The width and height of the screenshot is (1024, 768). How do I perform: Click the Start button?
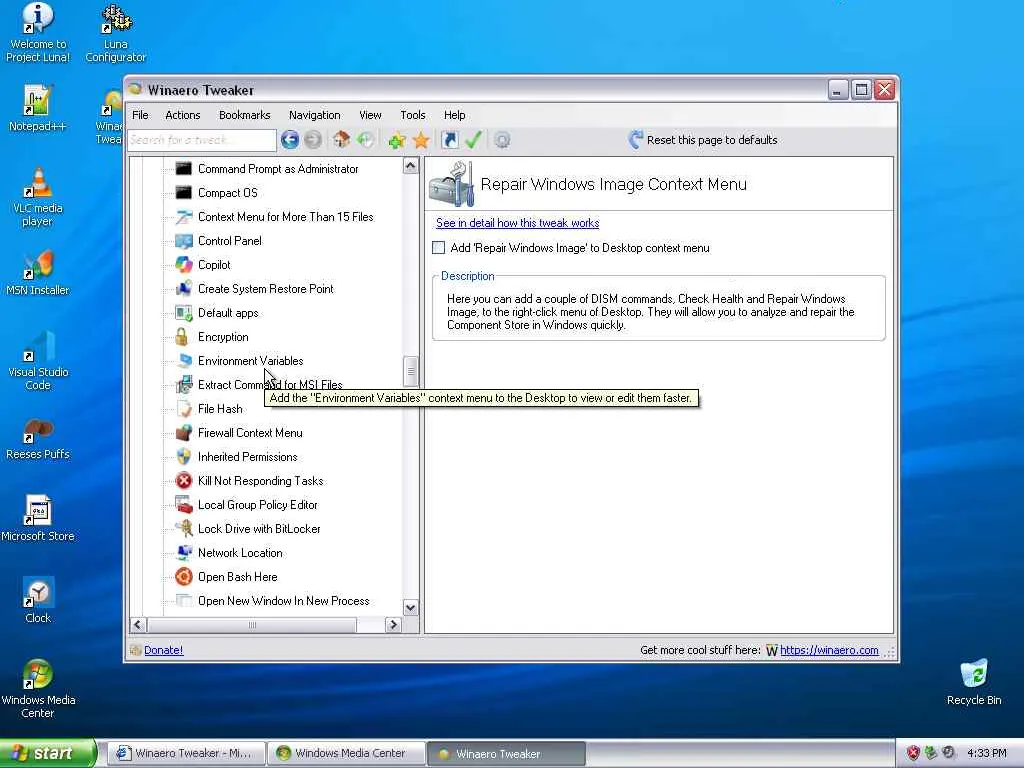point(48,753)
